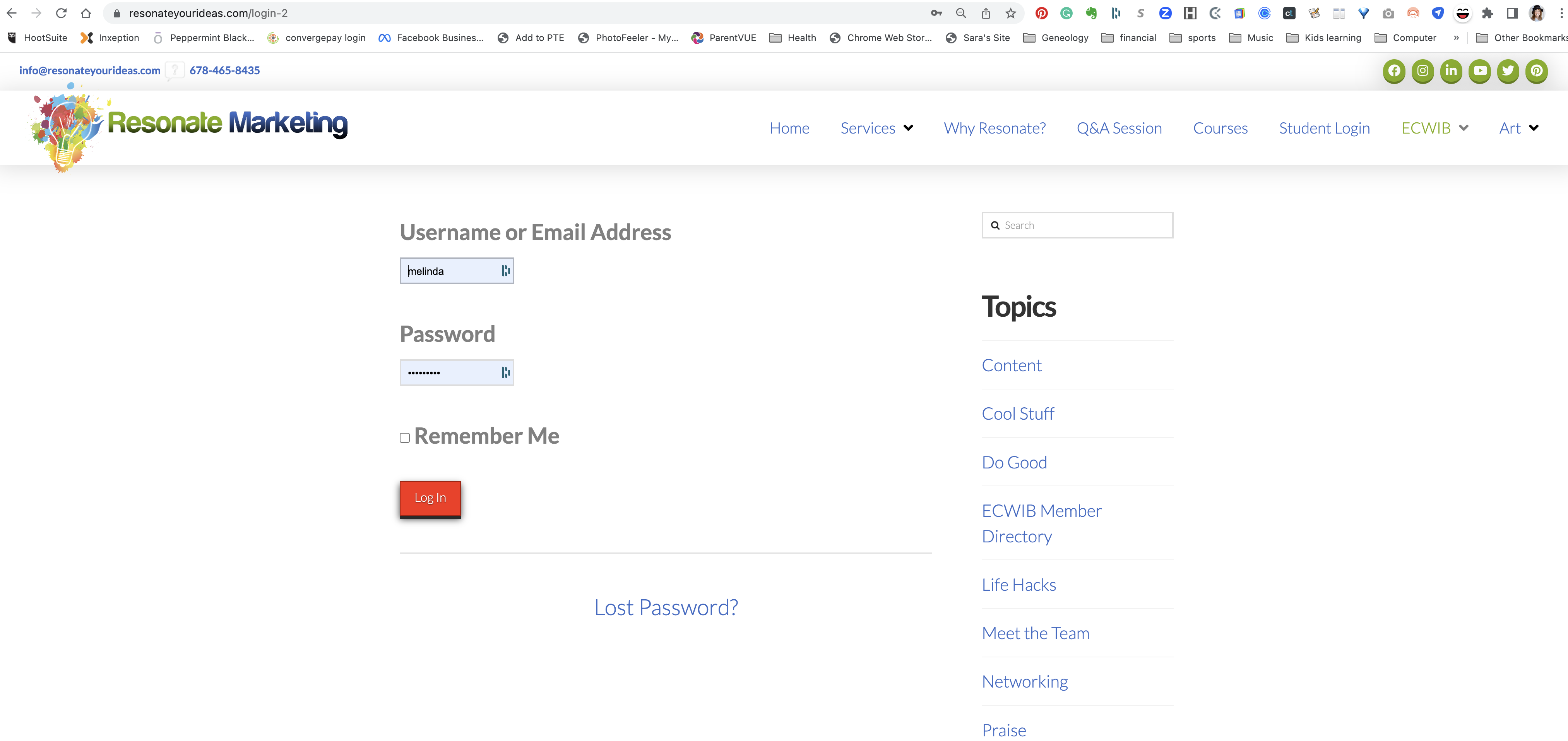Open the Student Login menu item

pyautogui.click(x=1324, y=129)
